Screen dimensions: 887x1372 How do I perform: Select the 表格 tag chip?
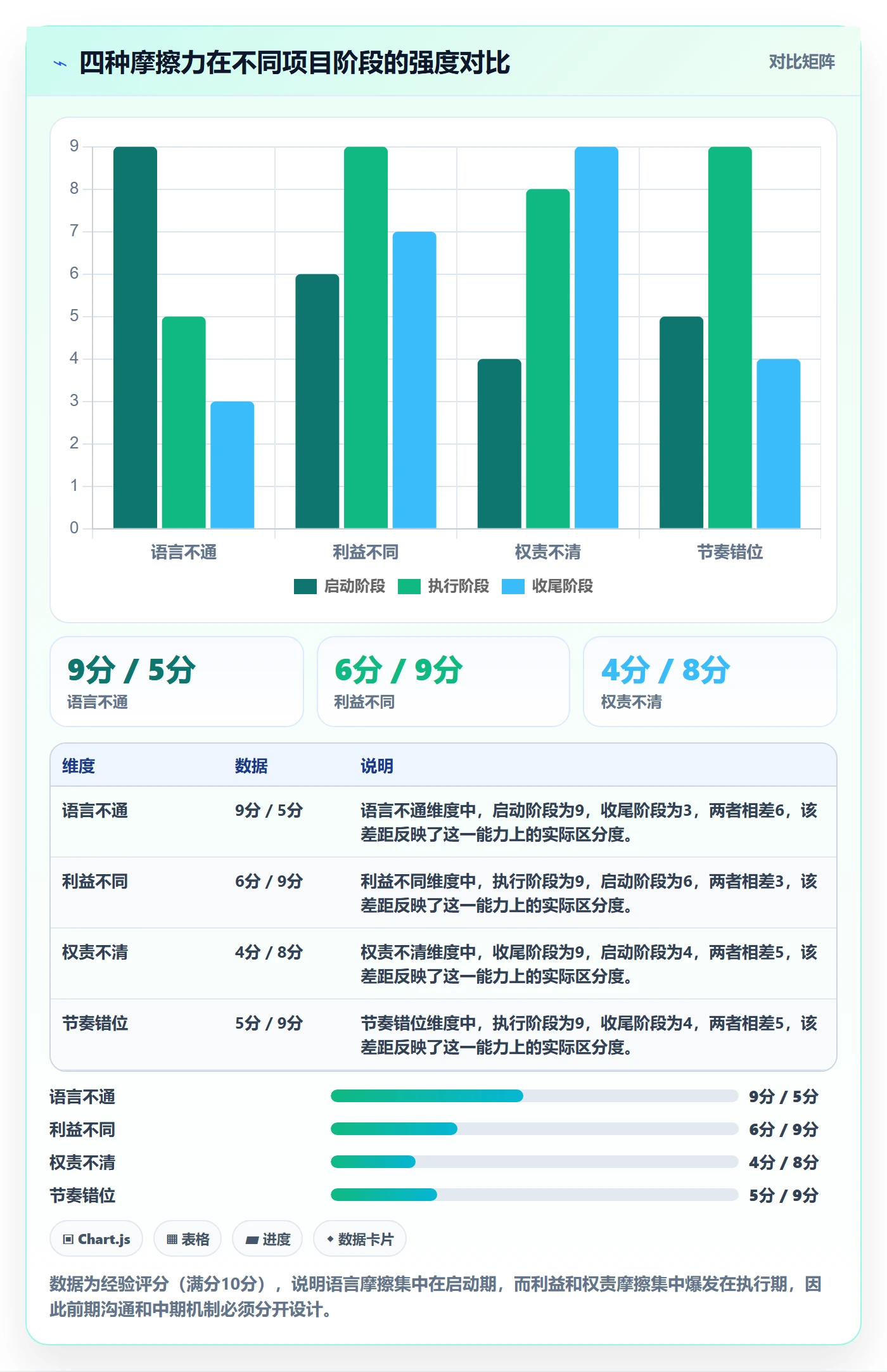tap(188, 1239)
